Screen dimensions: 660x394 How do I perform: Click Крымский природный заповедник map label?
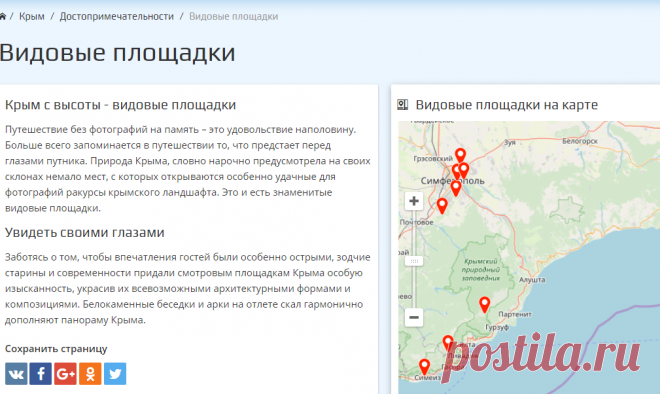click(x=481, y=270)
